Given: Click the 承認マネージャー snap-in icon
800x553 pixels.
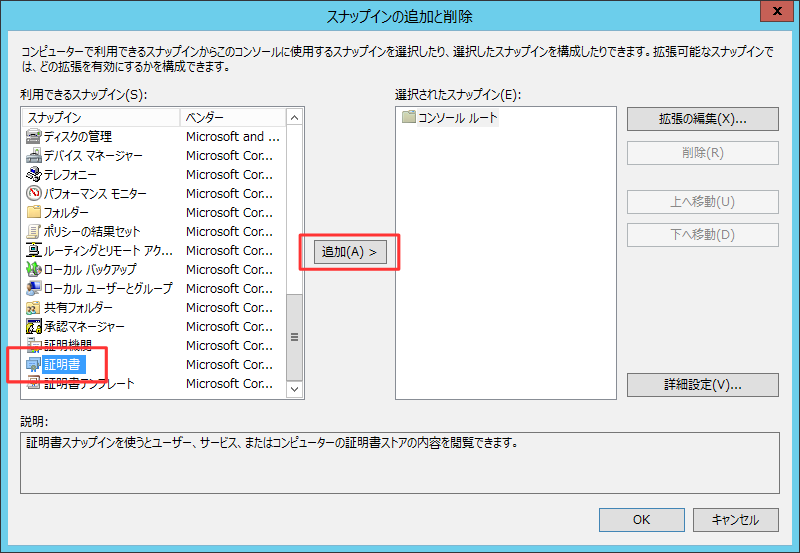Looking at the screenshot, I should tap(34, 326).
